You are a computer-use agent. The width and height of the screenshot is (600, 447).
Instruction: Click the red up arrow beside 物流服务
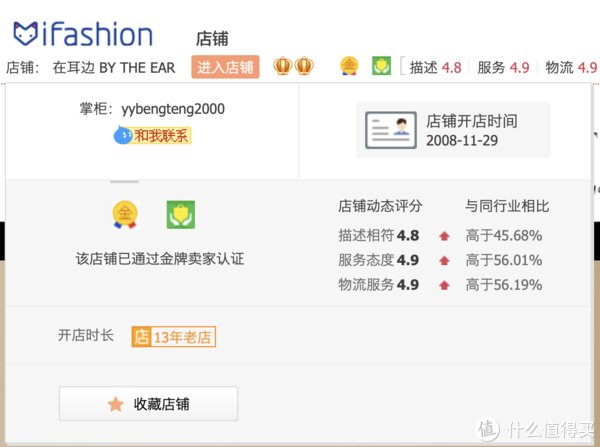click(x=444, y=285)
